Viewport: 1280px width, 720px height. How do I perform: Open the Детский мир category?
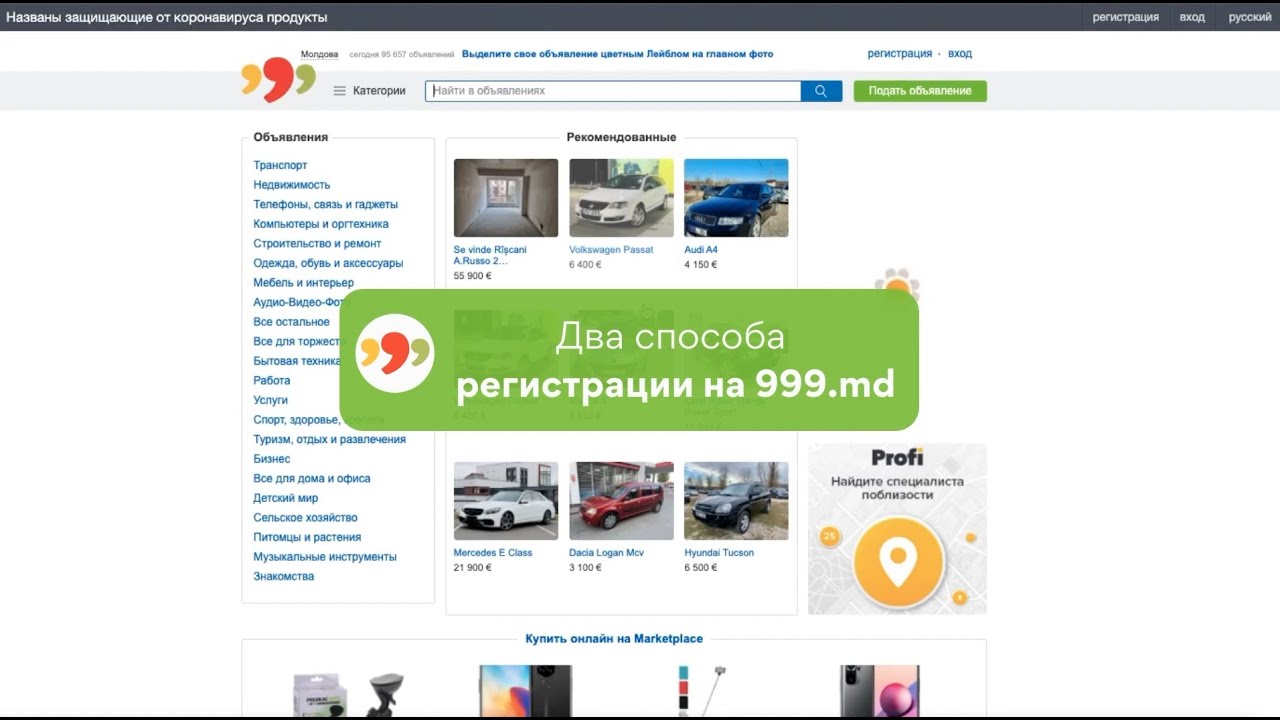tap(286, 498)
